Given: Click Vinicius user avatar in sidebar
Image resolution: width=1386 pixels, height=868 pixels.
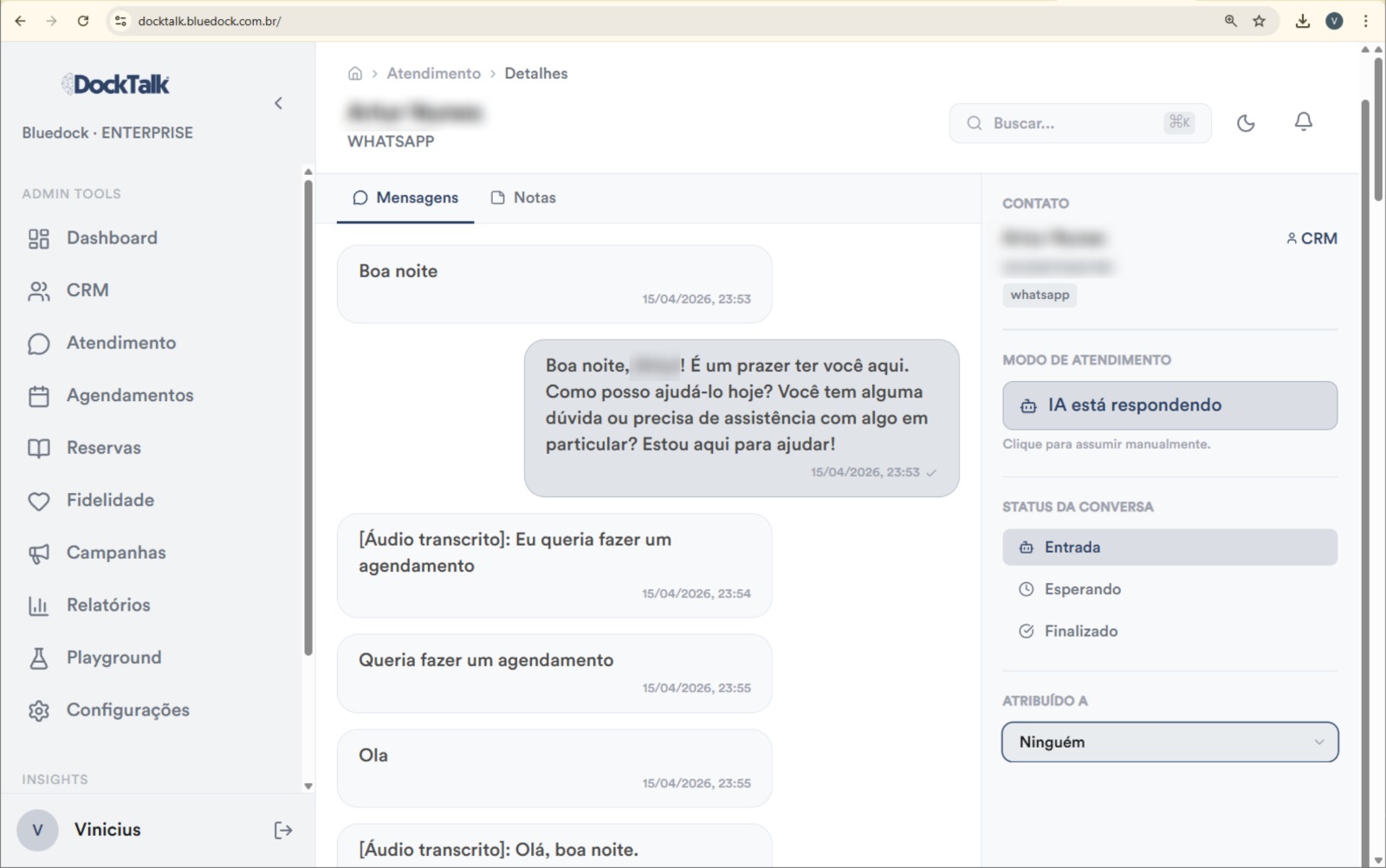Looking at the screenshot, I should (x=37, y=830).
